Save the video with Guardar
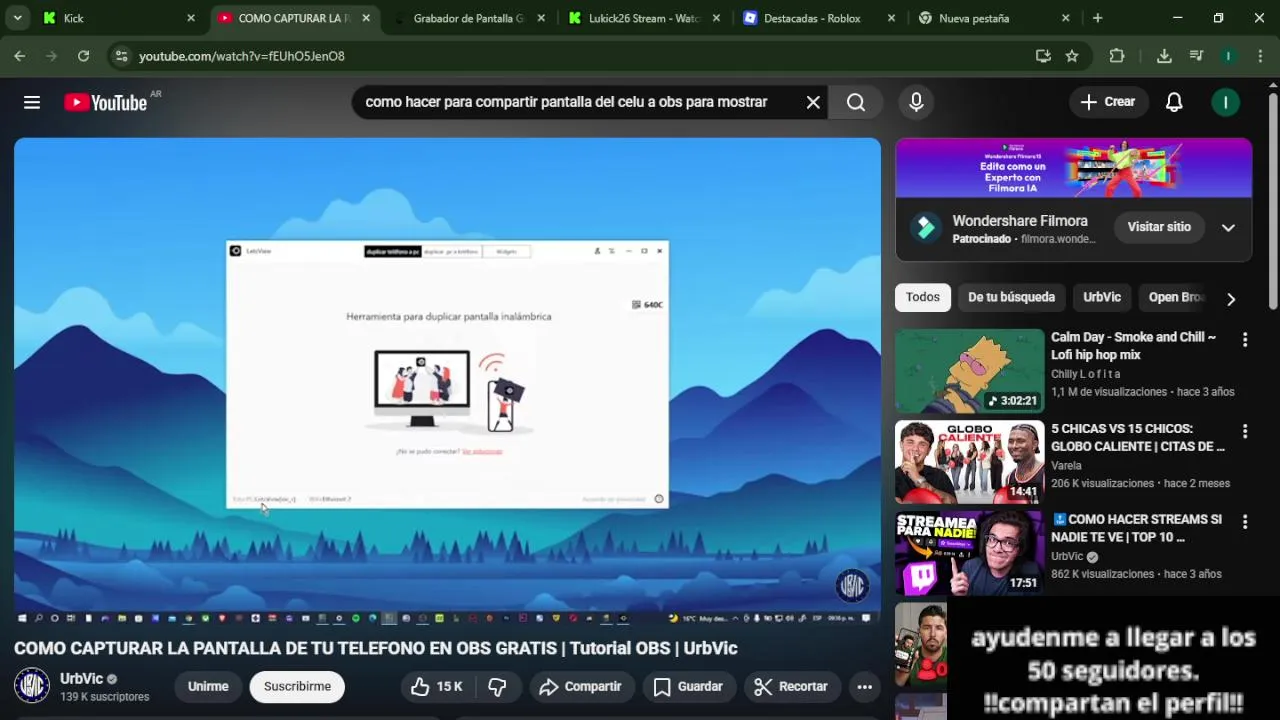The width and height of the screenshot is (1280, 720). (688, 686)
